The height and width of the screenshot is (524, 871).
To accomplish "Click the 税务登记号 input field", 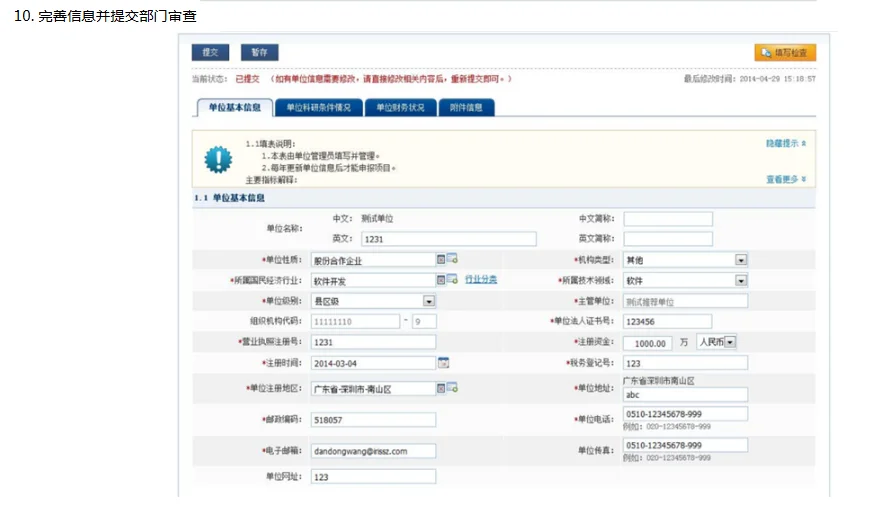I will 685,363.
